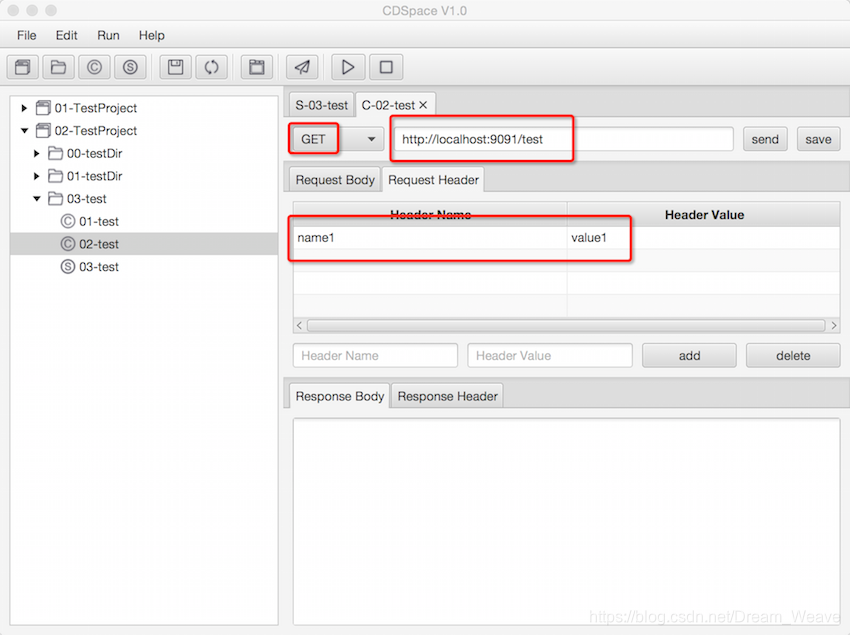850x635 pixels.
Task: Click the 02-TestProject project icon
Action: coord(43,131)
